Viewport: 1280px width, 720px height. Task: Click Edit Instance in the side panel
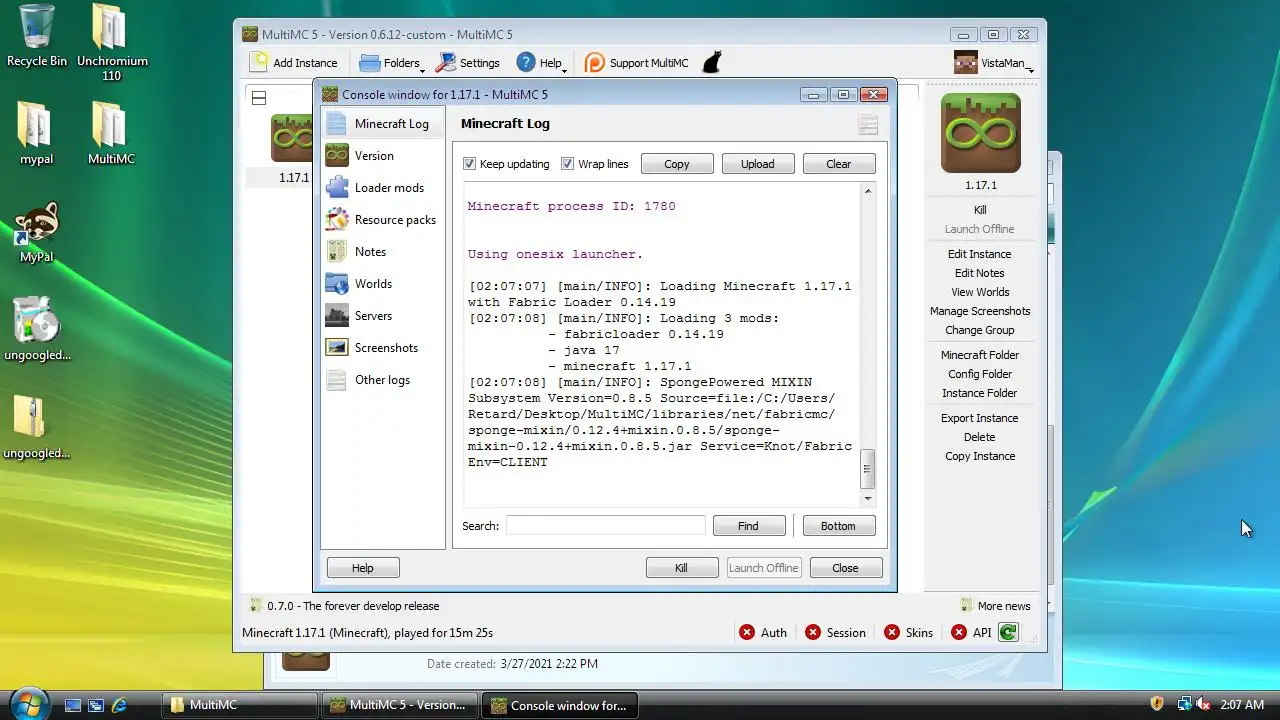[x=980, y=254]
